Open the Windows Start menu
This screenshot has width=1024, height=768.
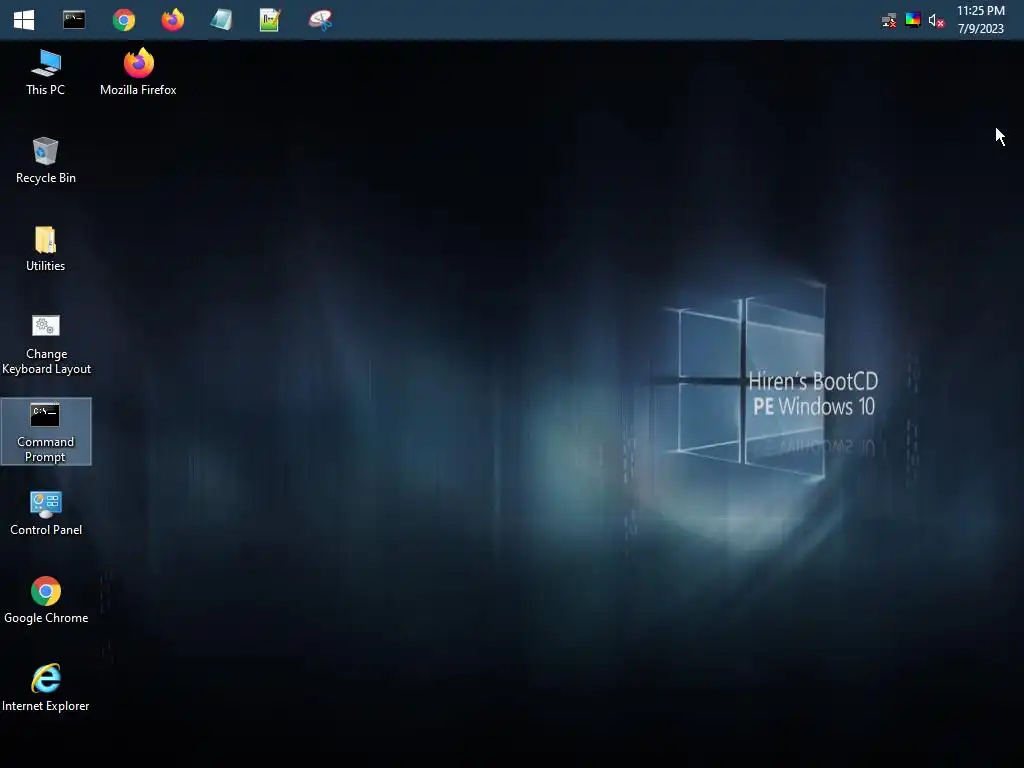point(24,20)
